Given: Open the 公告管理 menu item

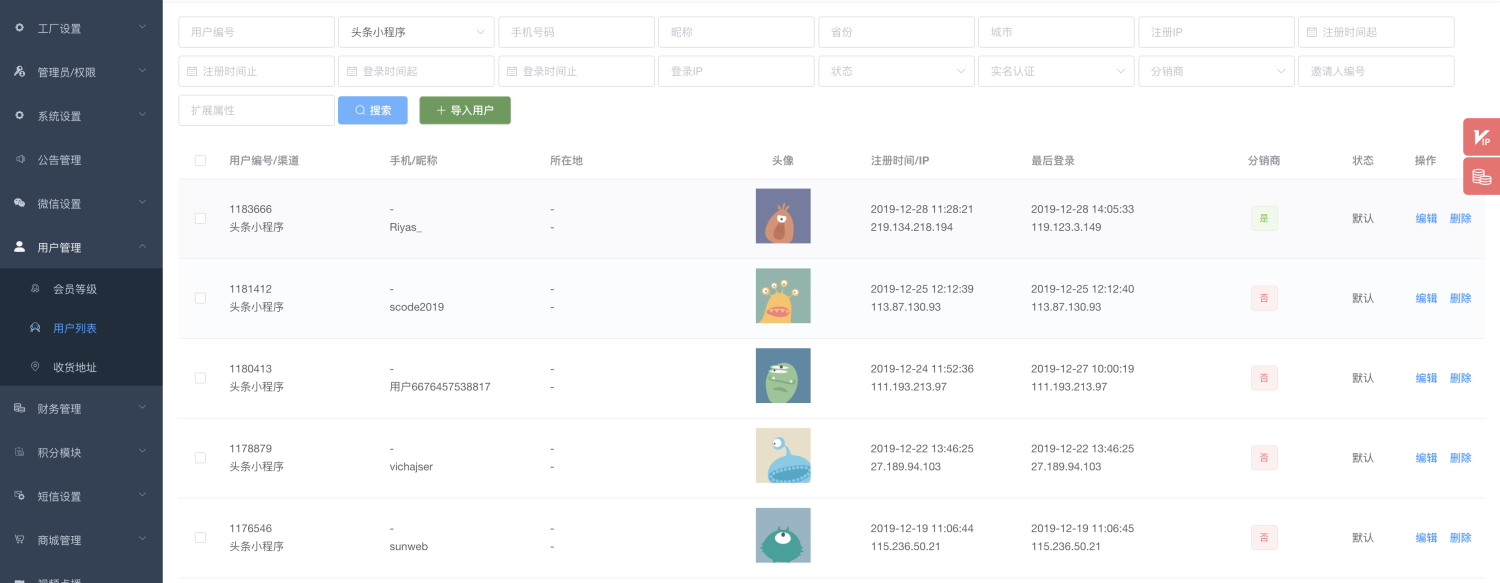Looking at the screenshot, I should 81,160.
